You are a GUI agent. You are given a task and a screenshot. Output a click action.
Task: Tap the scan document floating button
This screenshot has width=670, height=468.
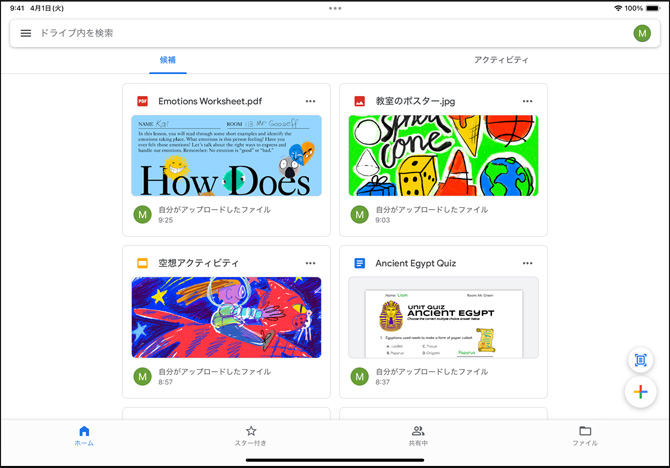640,360
